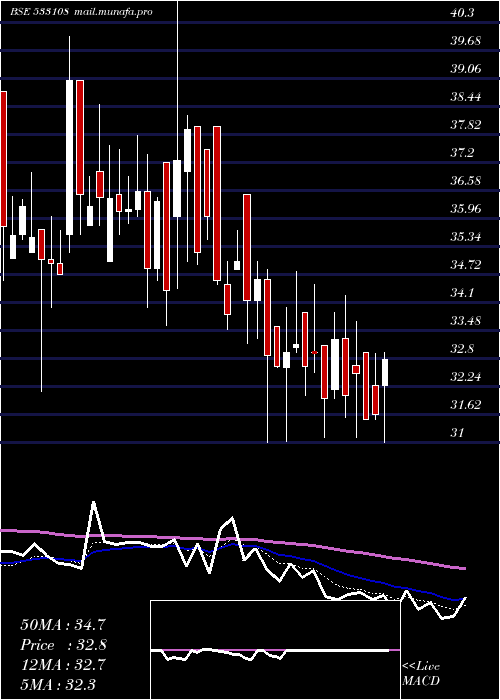Click the 39.06 price axis label
Screen dimensions: 500x700
pos(465,69)
